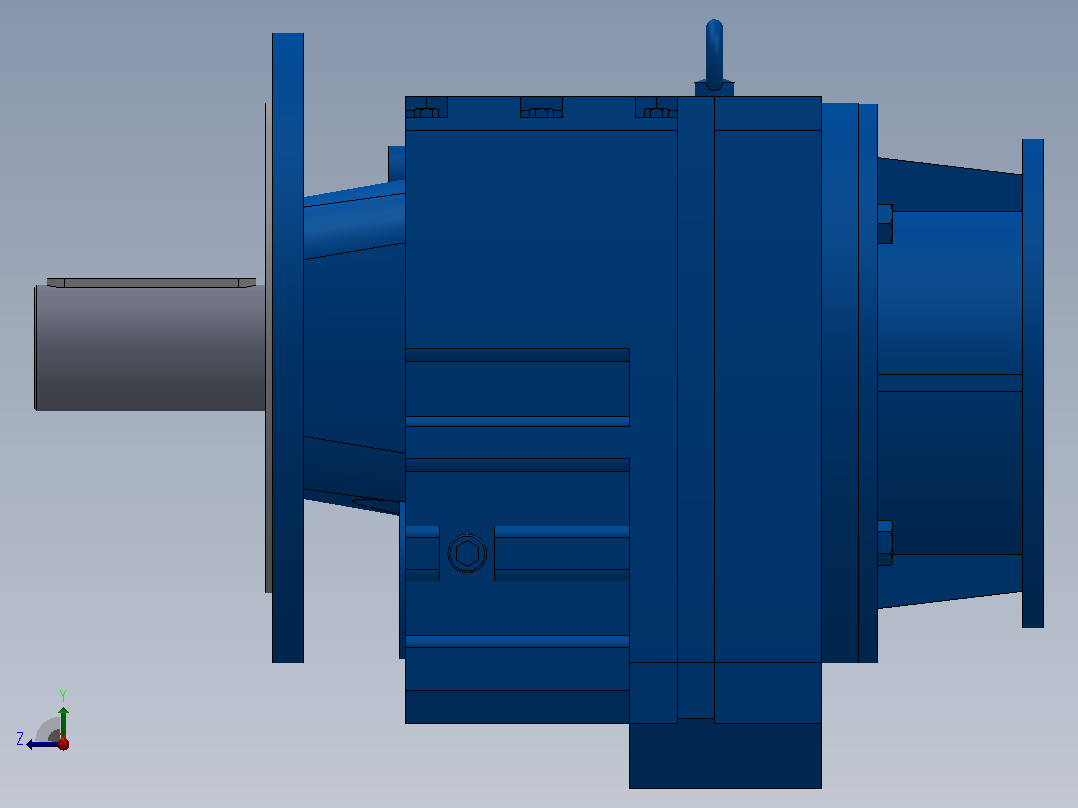Select the gray output shaft of the gearbox

[150, 348]
